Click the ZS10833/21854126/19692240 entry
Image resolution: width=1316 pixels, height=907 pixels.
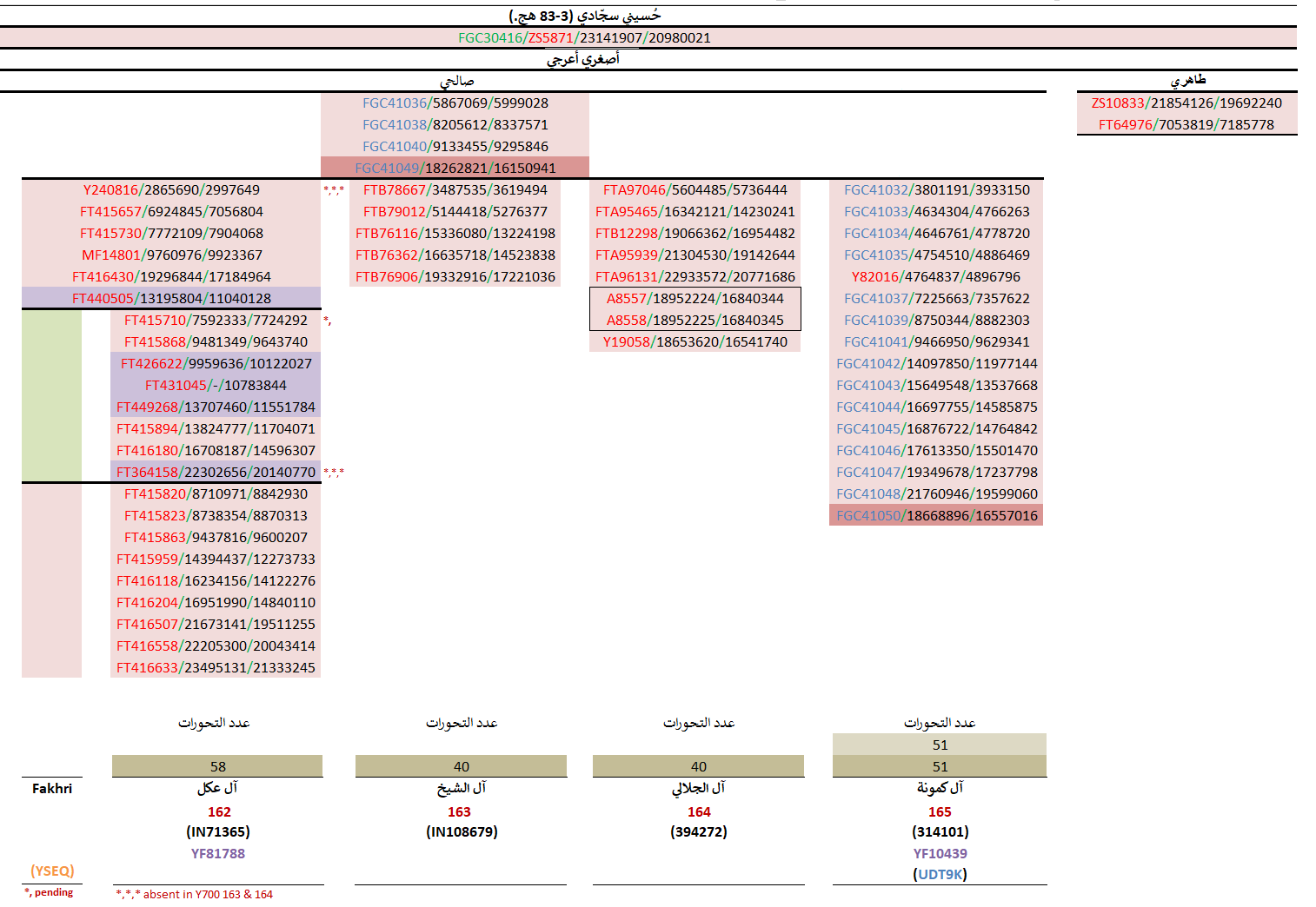(x=1186, y=103)
